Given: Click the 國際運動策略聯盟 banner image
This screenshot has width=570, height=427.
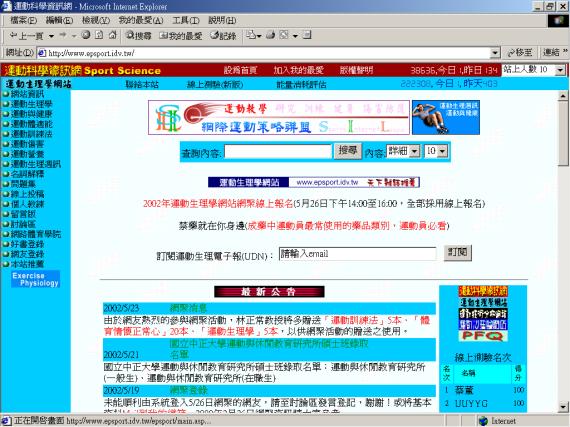Looking at the screenshot, I should pos(279,117).
